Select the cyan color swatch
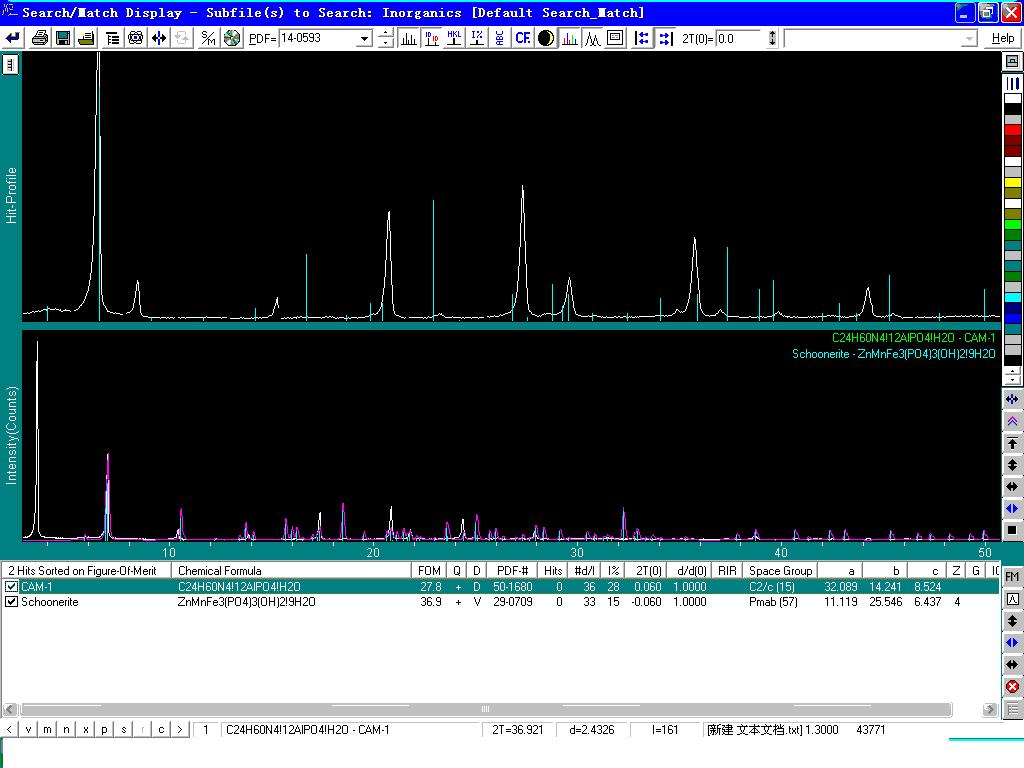The width and height of the screenshot is (1024, 768). coord(1012,297)
